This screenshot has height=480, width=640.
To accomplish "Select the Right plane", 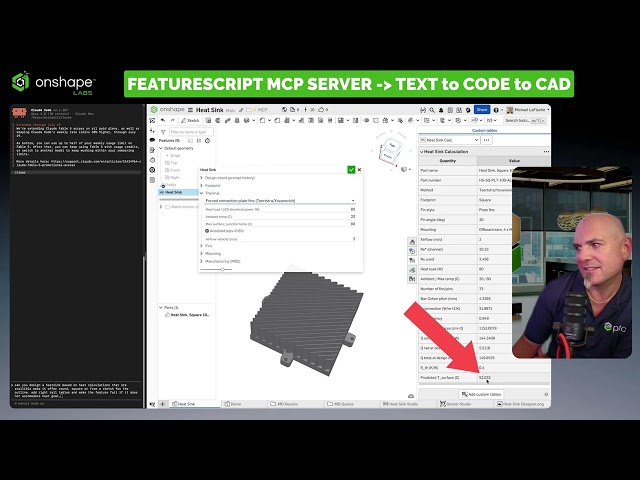I will click(x=173, y=178).
